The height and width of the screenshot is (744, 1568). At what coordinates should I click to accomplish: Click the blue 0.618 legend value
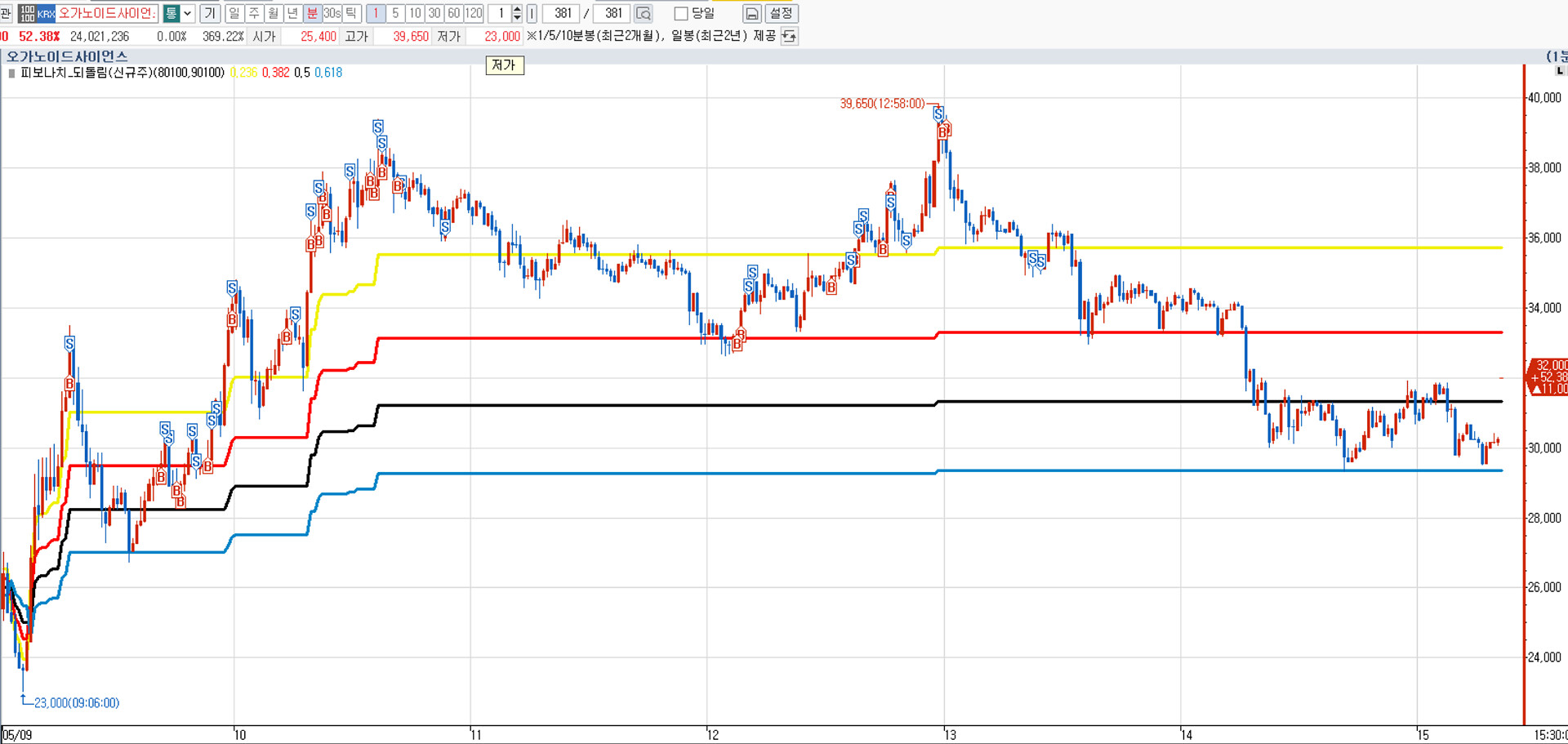[328, 73]
